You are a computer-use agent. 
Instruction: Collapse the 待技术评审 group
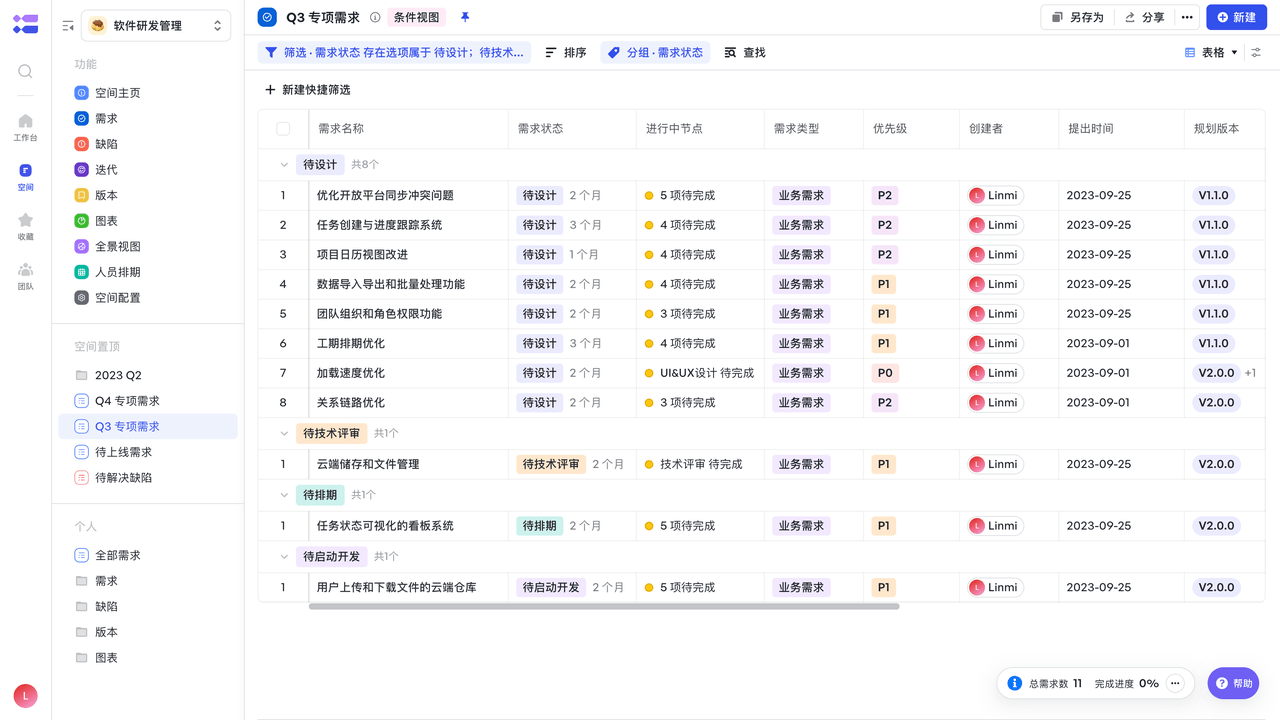pyautogui.click(x=284, y=434)
